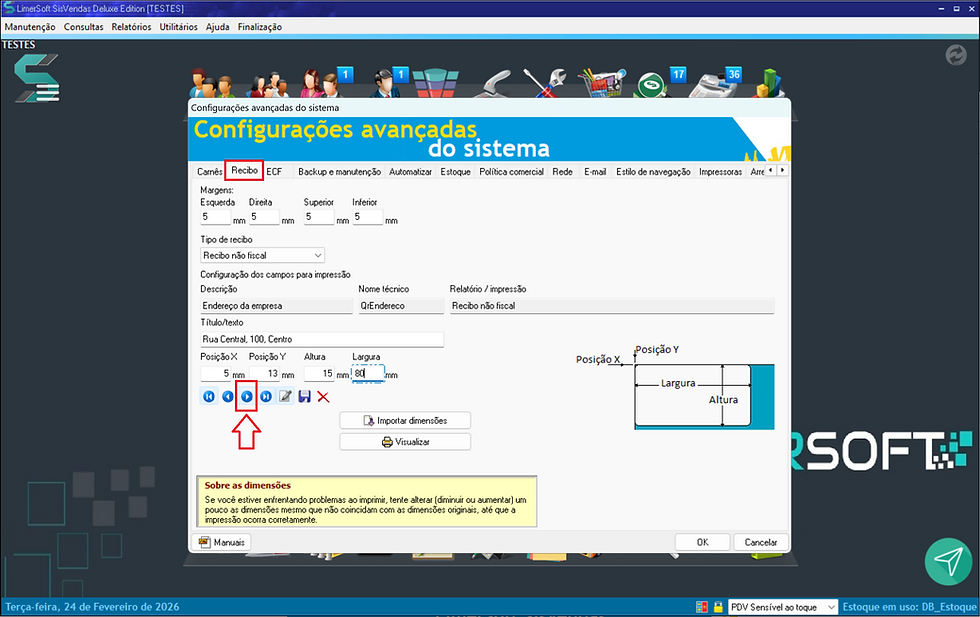The height and width of the screenshot is (617, 980).
Task: Open the barcode scanner icon in the top dock
Action: tap(493, 84)
